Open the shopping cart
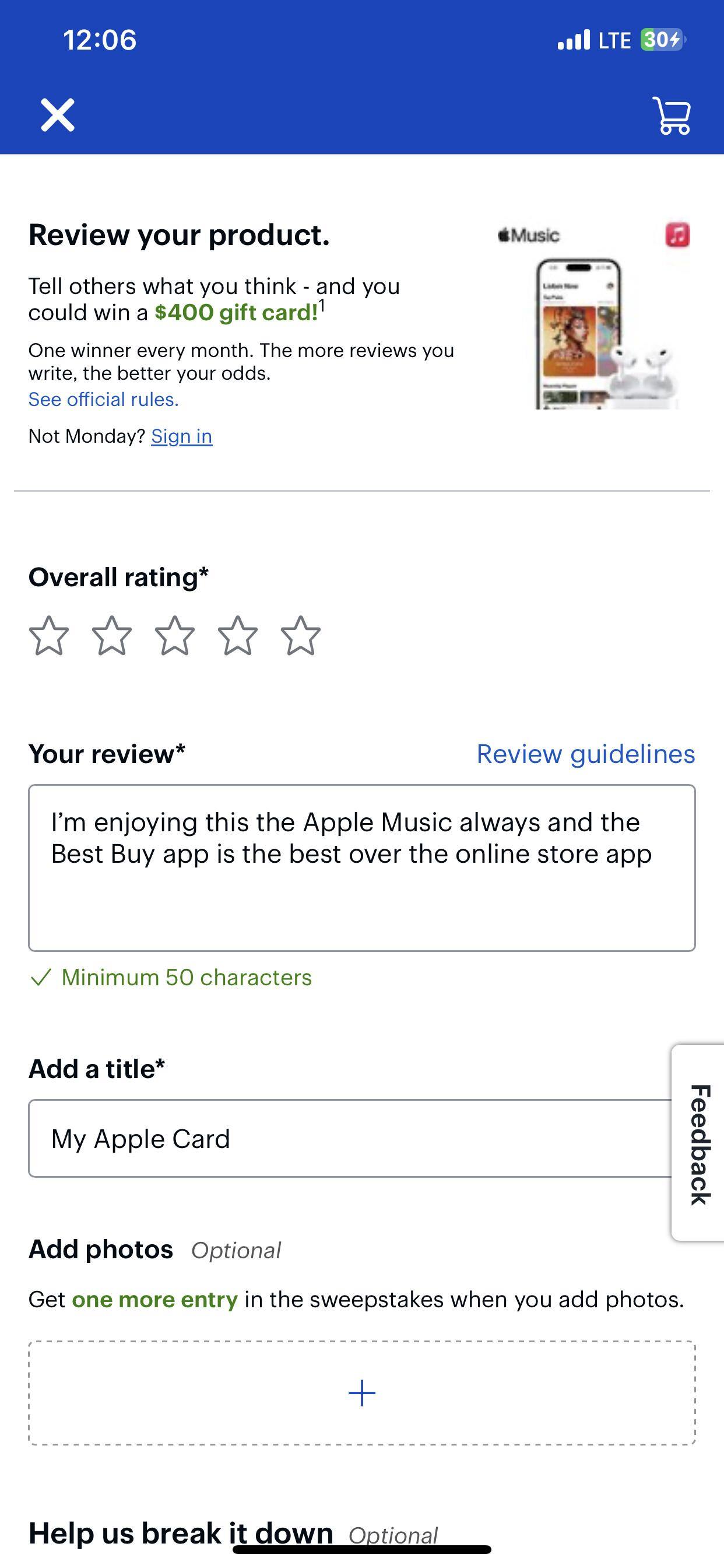Viewport: 724px width, 1568px height. 672,113
